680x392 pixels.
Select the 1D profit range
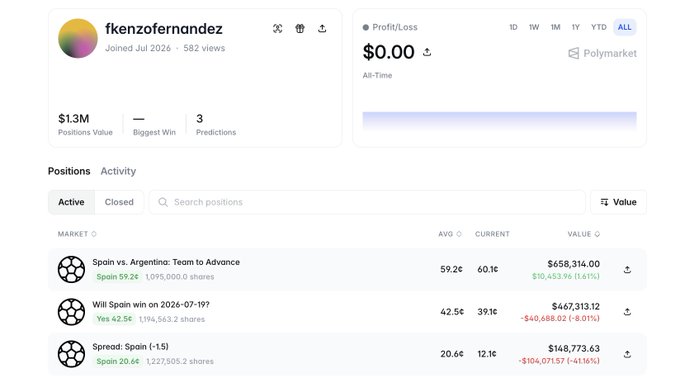[513, 27]
